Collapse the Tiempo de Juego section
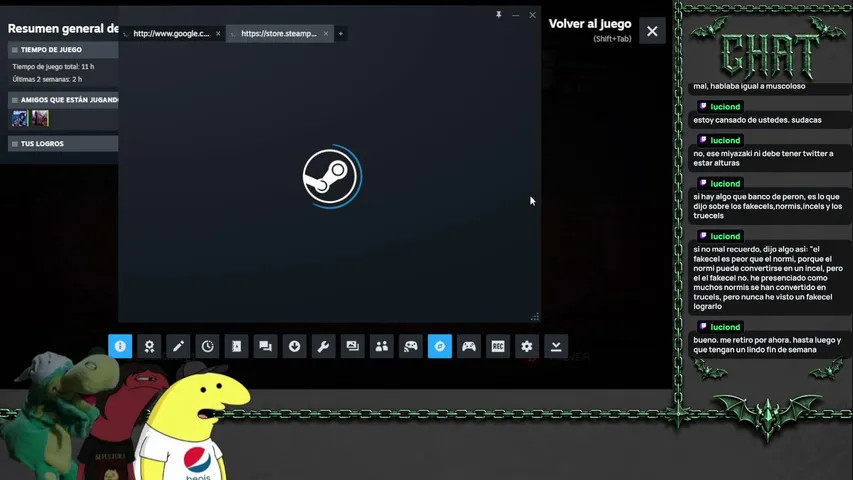 pyautogui.click(x=63, y=50)
